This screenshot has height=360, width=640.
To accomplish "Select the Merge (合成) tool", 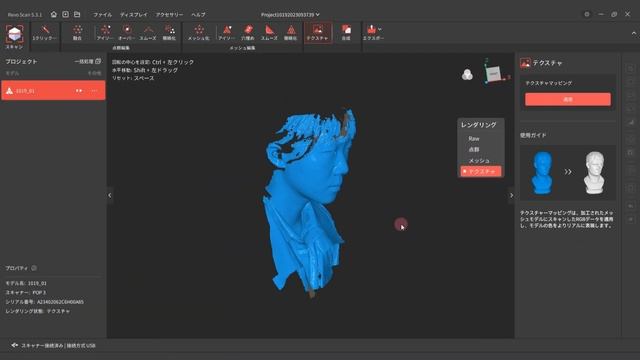I will 346,33.
